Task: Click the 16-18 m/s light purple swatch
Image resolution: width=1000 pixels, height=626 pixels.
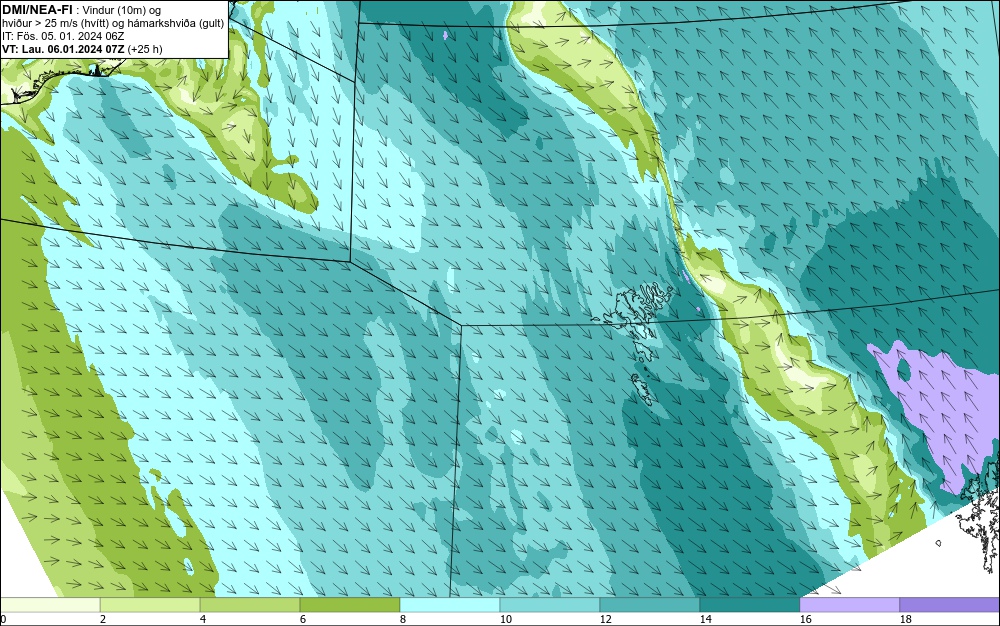Action: [x=849, y=605]
